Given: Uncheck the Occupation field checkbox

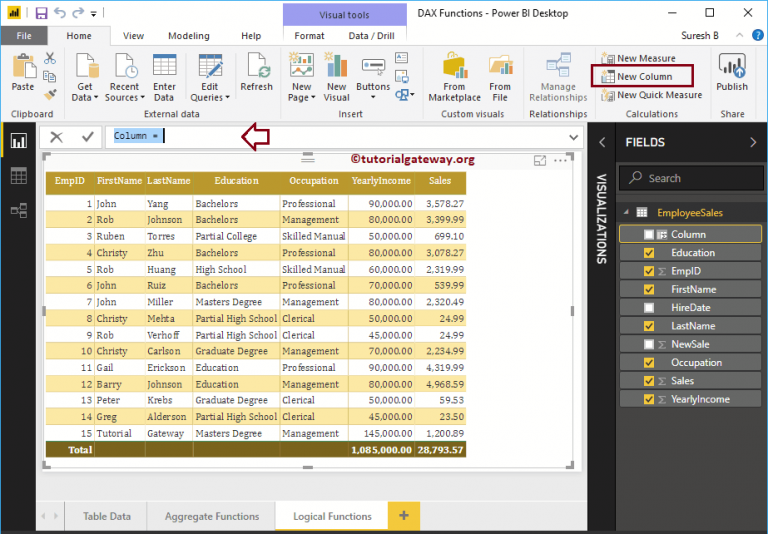Looking at the screenshot, I should 649,363.
